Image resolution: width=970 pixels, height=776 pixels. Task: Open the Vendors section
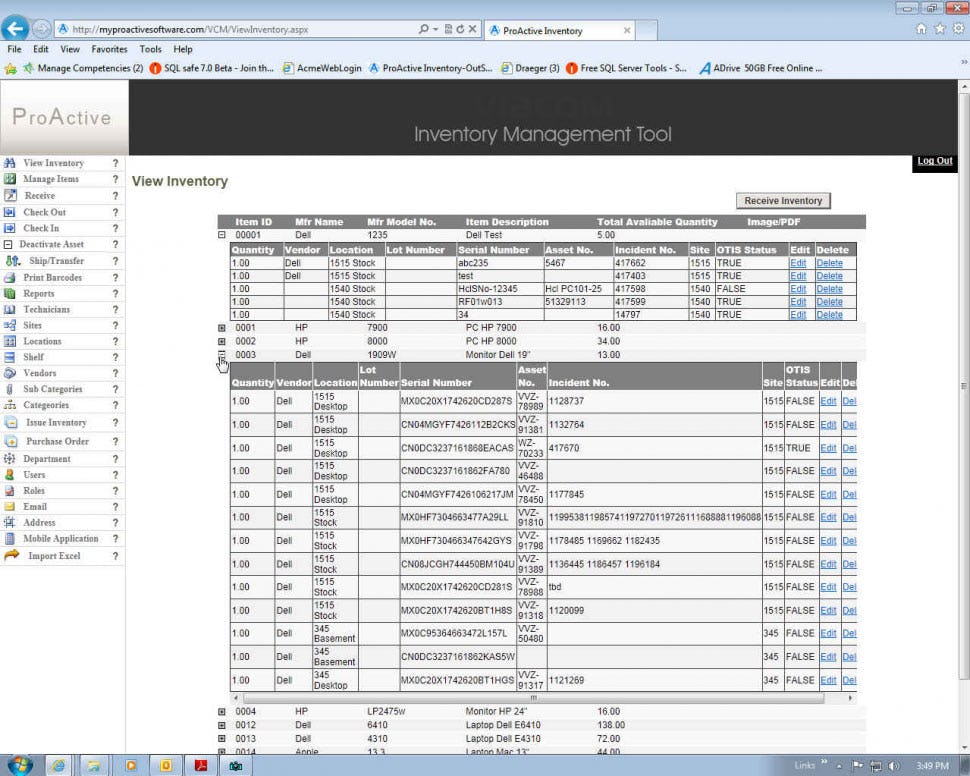click(x=40, y=373)
